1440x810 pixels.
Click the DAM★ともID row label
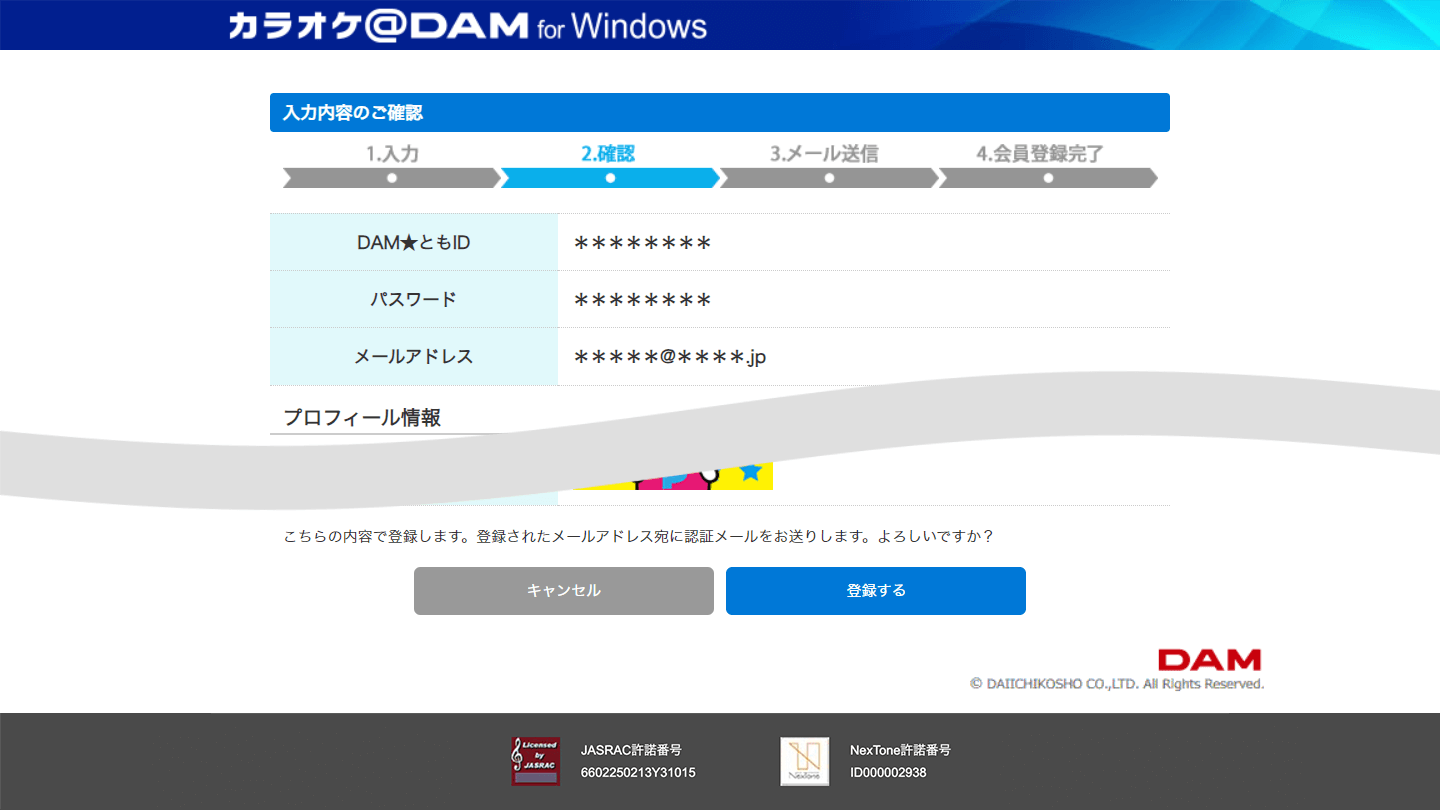click(414, 242)
